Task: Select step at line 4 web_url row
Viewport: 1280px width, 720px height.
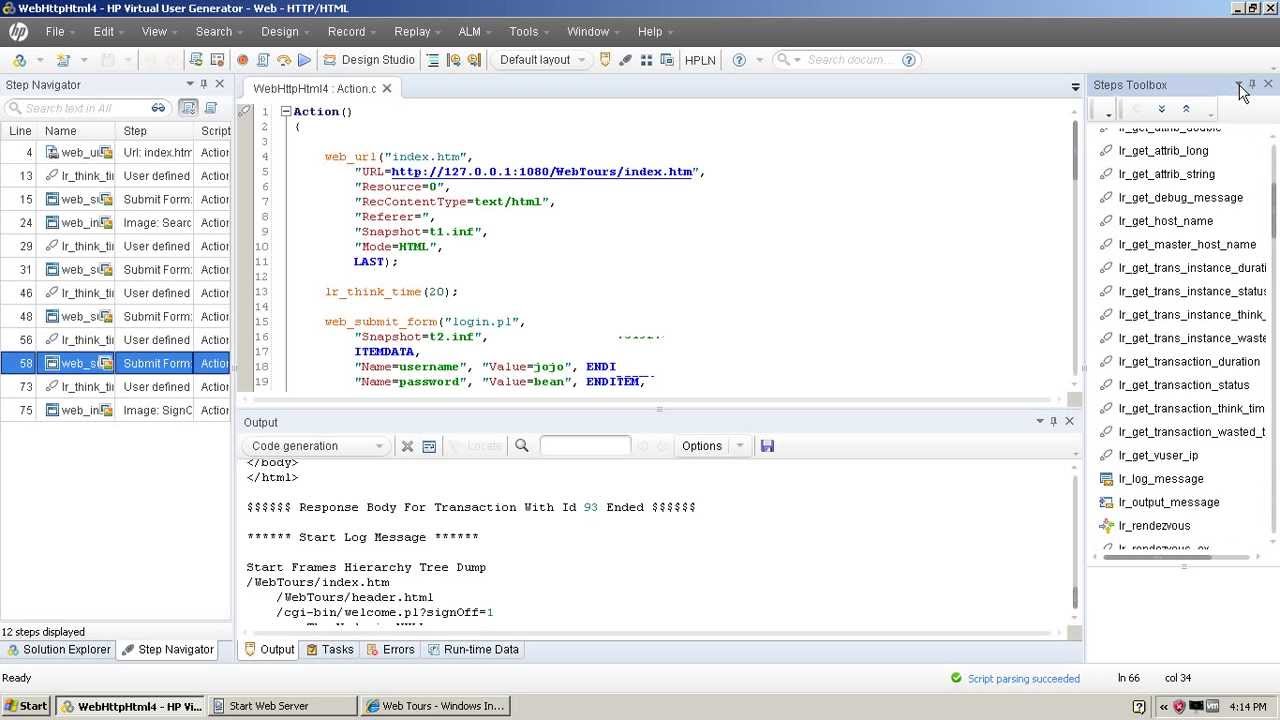Action: pyautogui.click(x=115, y=153)
